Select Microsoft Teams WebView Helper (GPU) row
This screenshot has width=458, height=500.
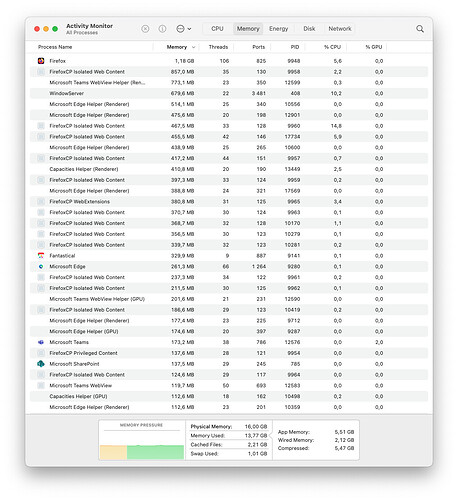click(x=229, y=299)
